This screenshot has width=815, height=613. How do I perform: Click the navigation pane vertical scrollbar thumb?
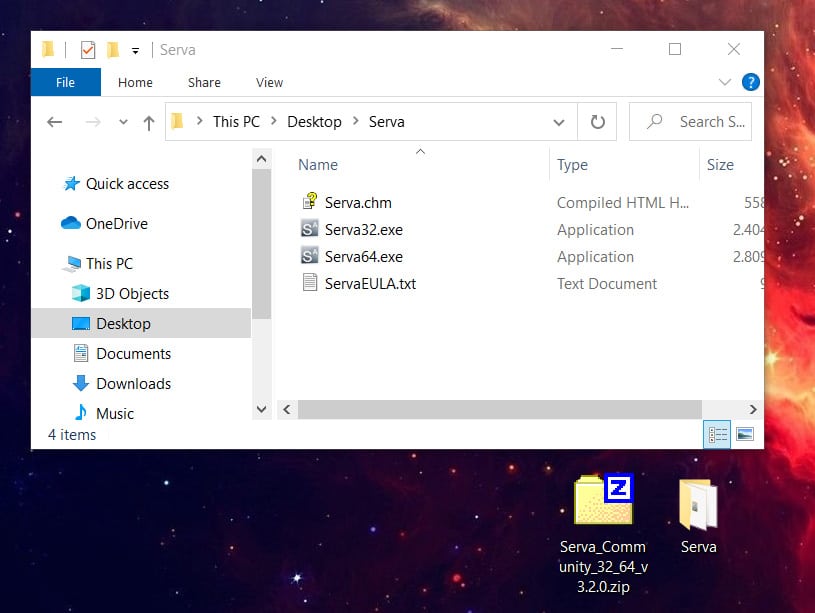click(261, 244)
